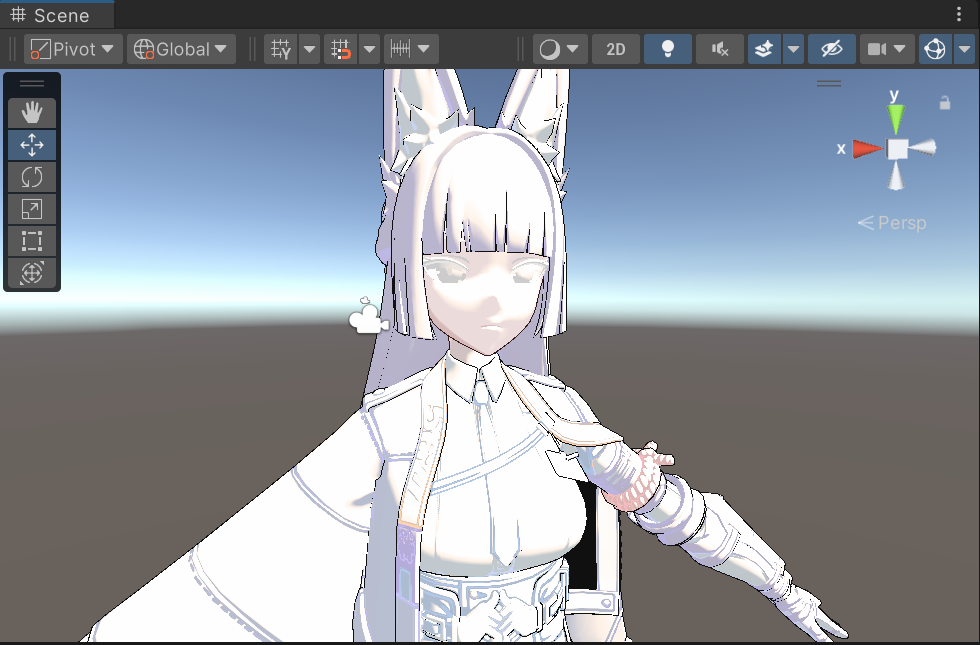Open the Scene panel three-dot menu
980x645 pixels.
click(x=960, y=14)
